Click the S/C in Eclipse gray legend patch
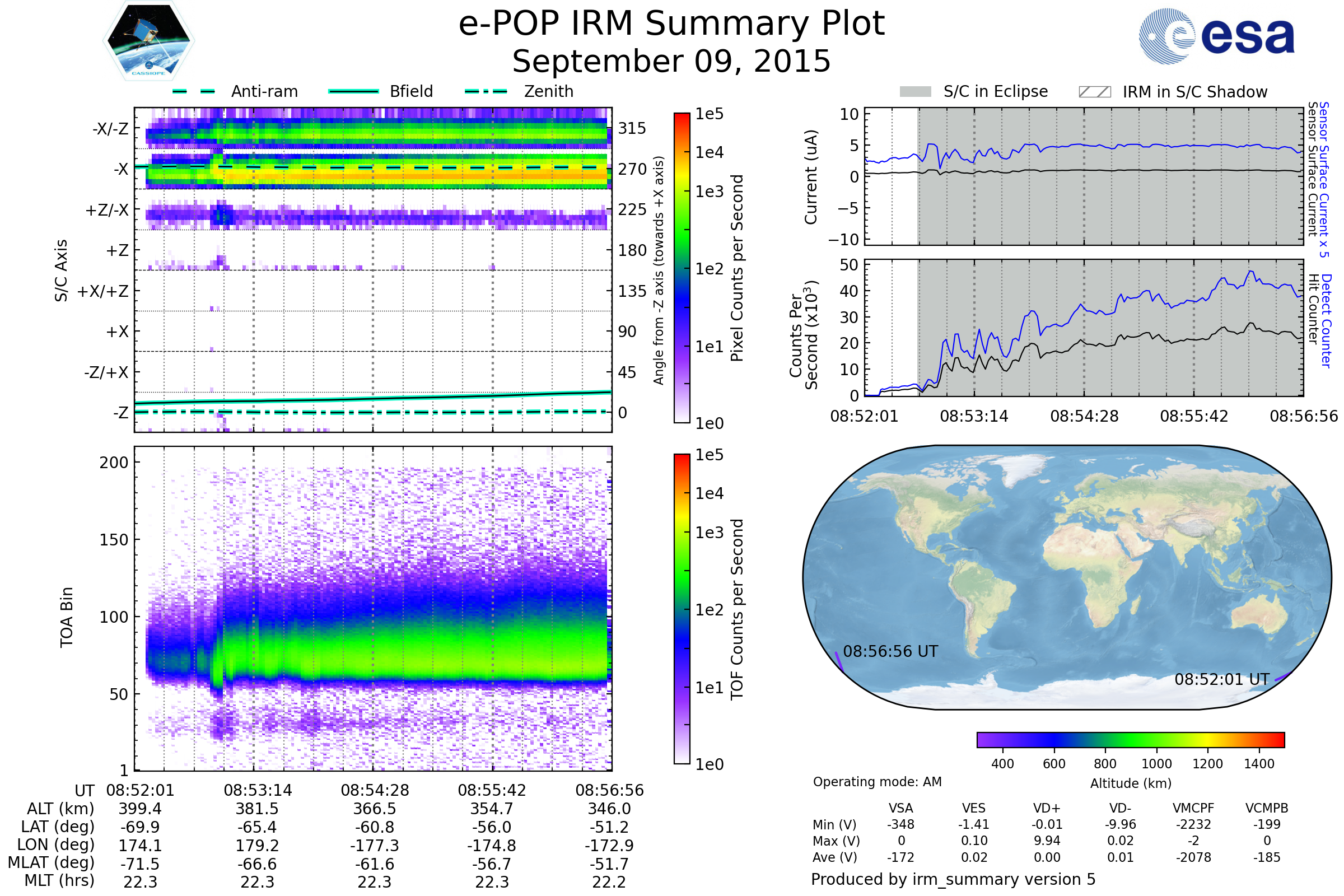The width and height of the screenshot is (1344, 896). pos(915,92)
